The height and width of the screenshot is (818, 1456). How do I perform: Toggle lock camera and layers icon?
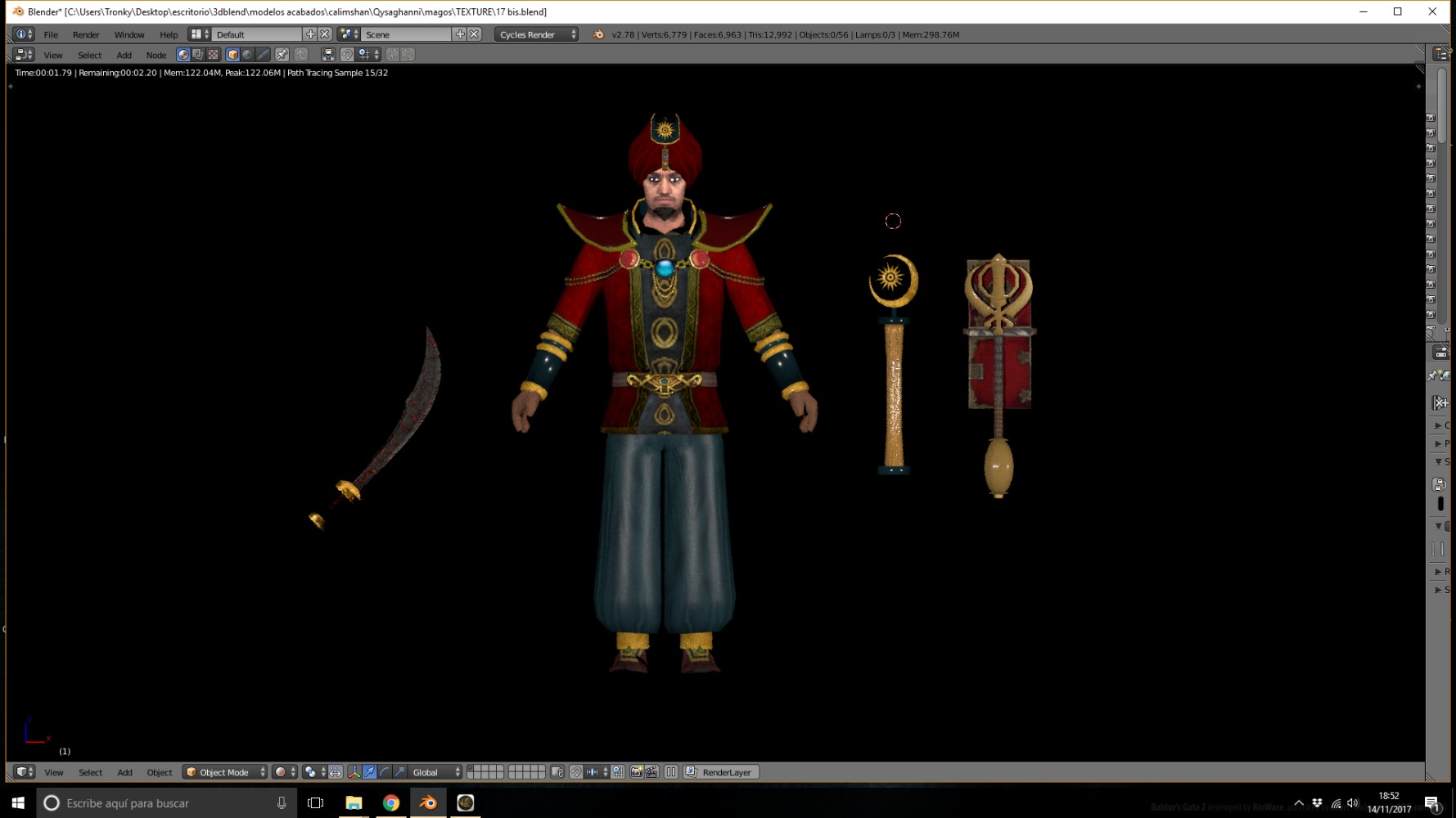tap(557, 772)
